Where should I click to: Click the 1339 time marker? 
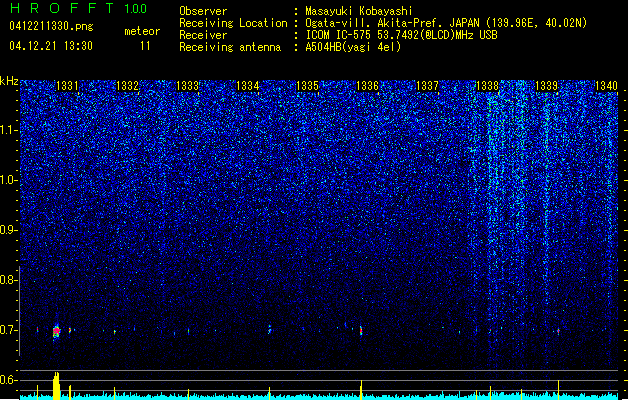tap(547, 86)
